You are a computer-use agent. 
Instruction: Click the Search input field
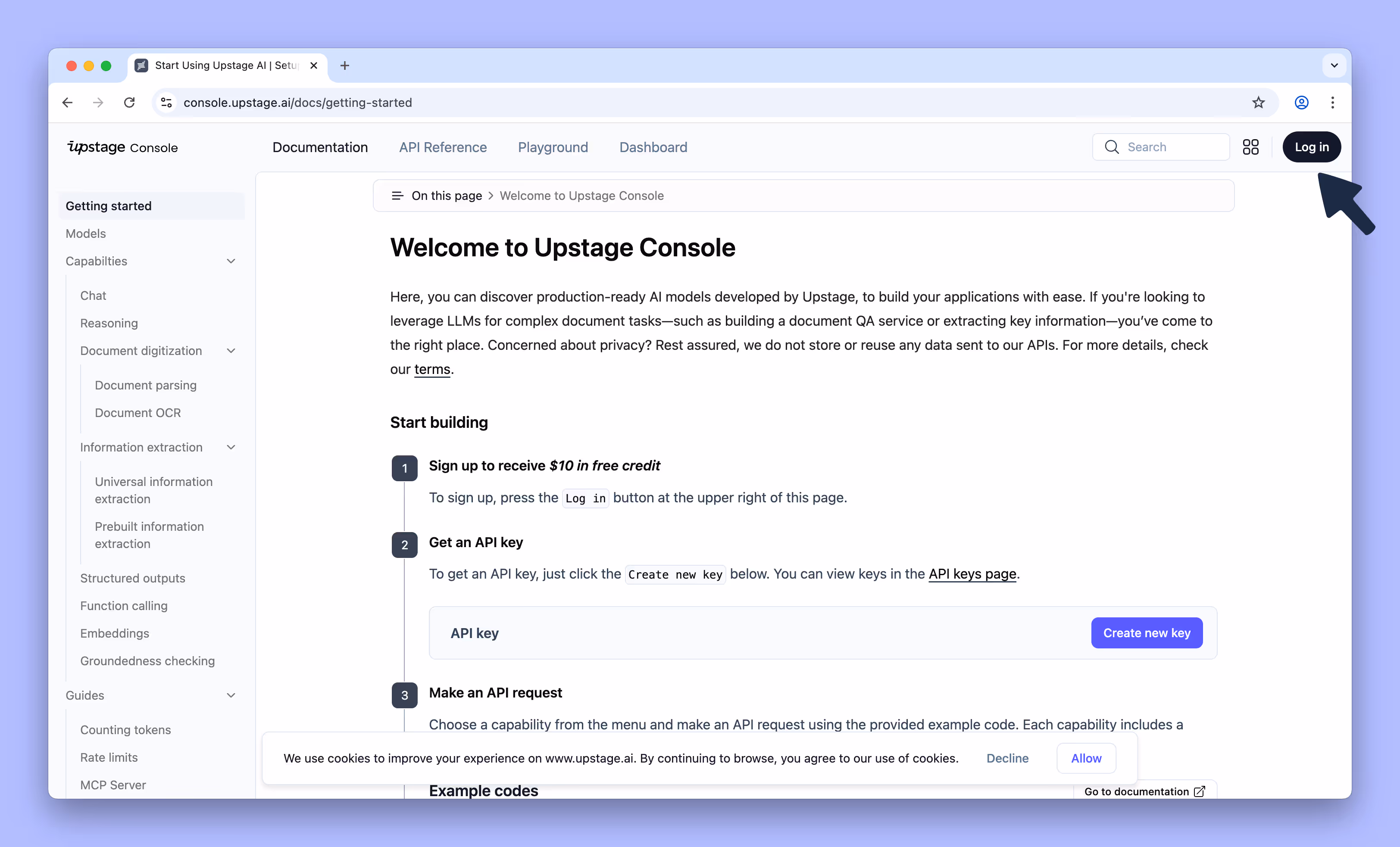1170,147
